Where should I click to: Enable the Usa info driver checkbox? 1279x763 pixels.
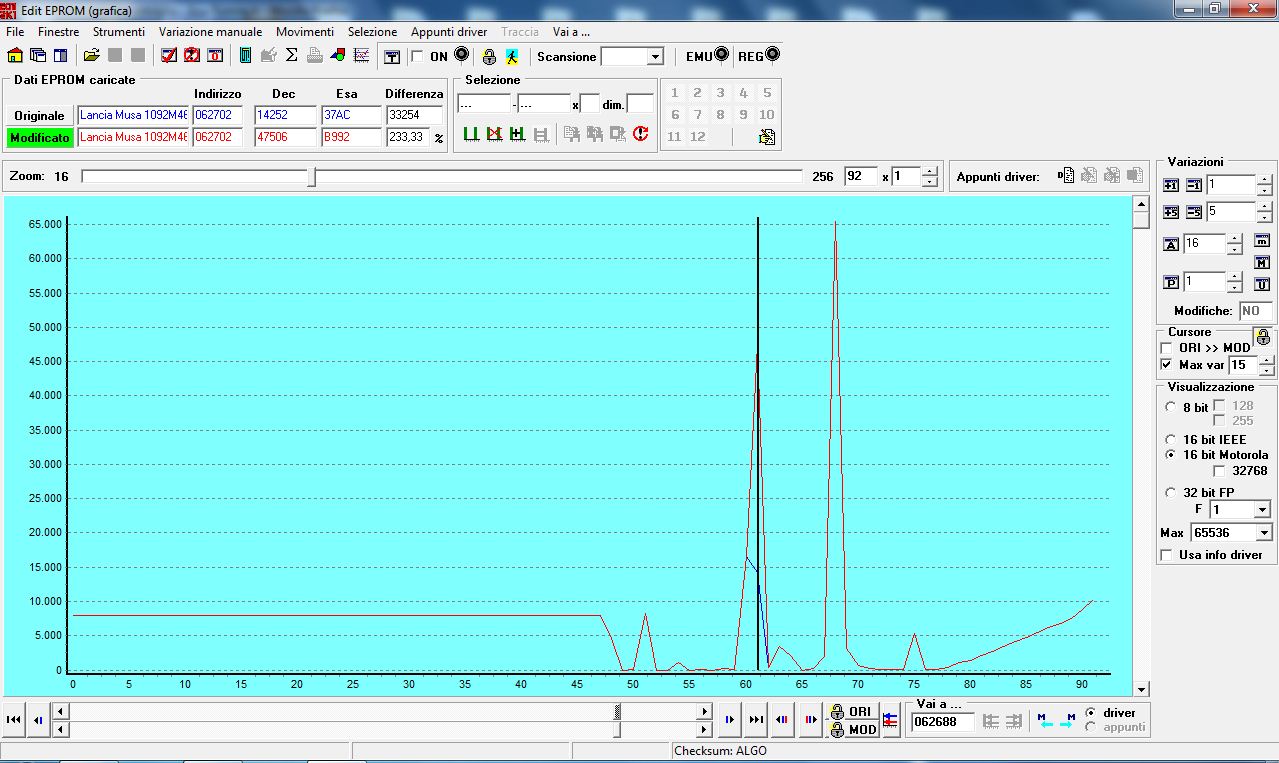pyautogui.click(x=1166, y=555)
